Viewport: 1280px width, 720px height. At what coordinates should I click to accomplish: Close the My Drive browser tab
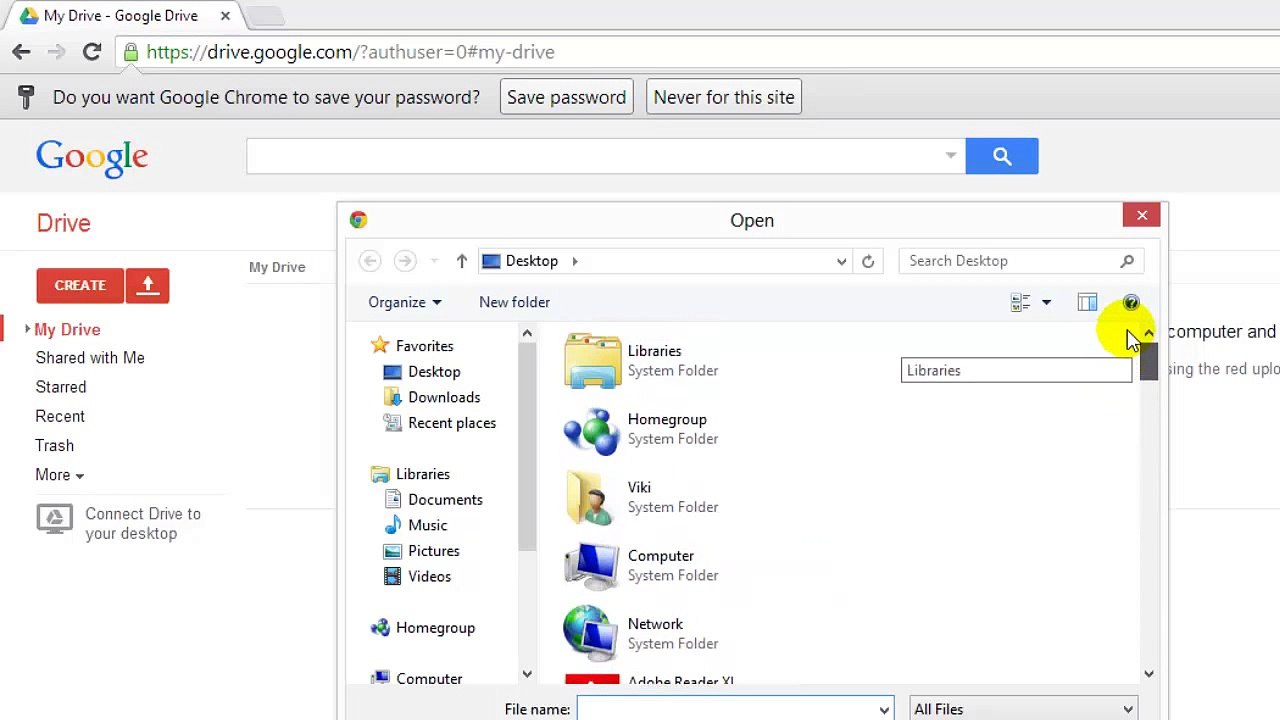pyautogui.click(x=225, y=16)
